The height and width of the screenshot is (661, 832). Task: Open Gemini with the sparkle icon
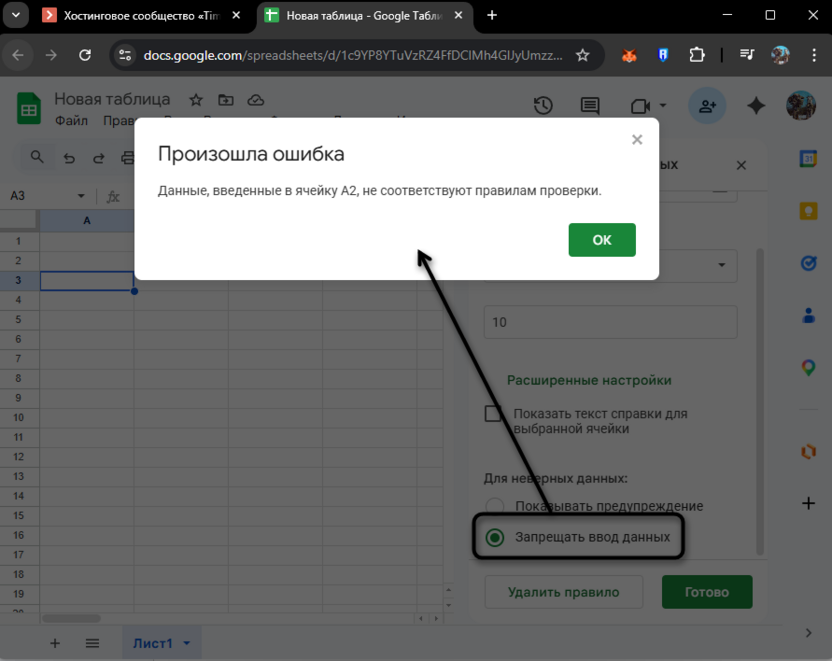756,106
